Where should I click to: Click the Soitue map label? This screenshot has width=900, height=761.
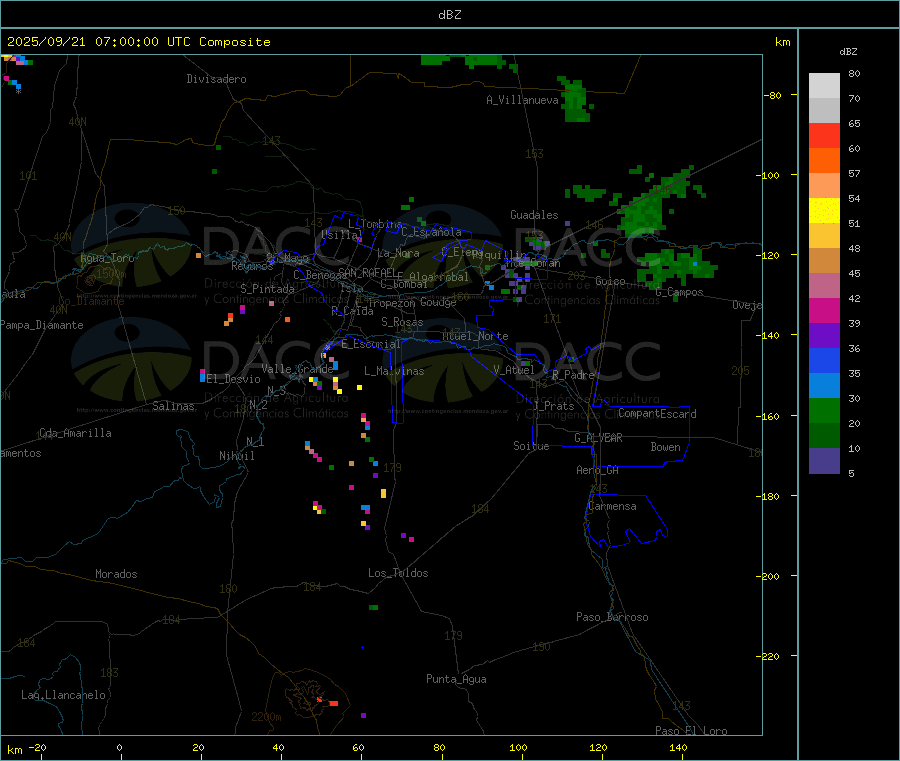531,446
